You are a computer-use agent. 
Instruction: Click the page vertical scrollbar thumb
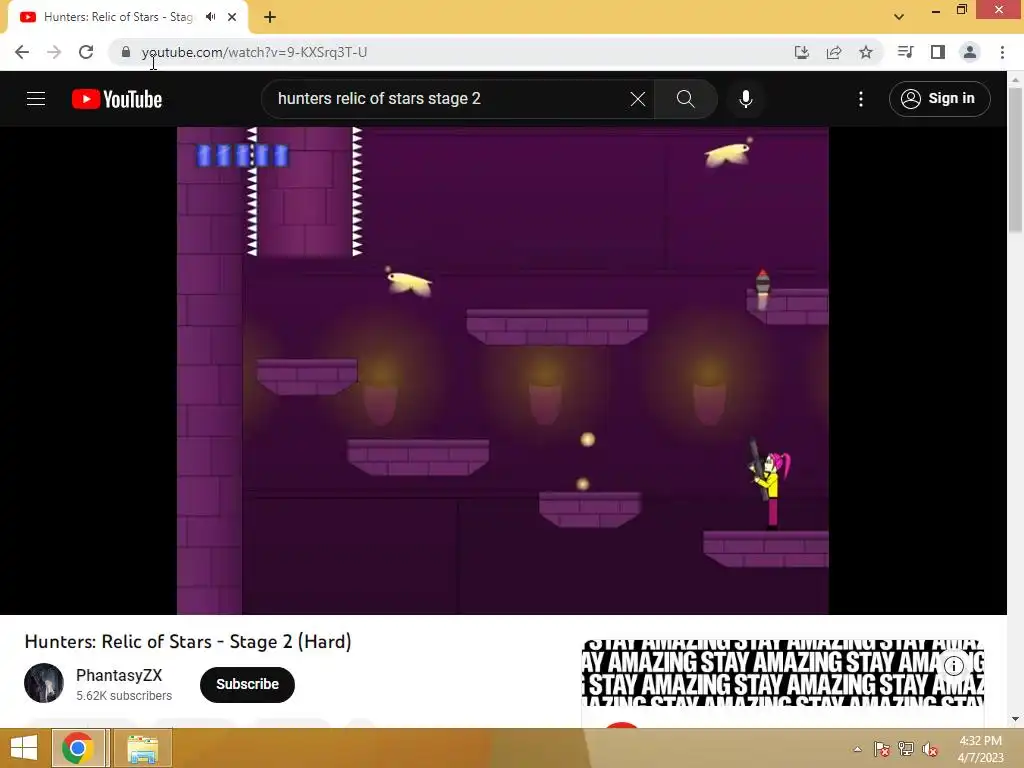pyautogui.click(x=1016, y=160)
